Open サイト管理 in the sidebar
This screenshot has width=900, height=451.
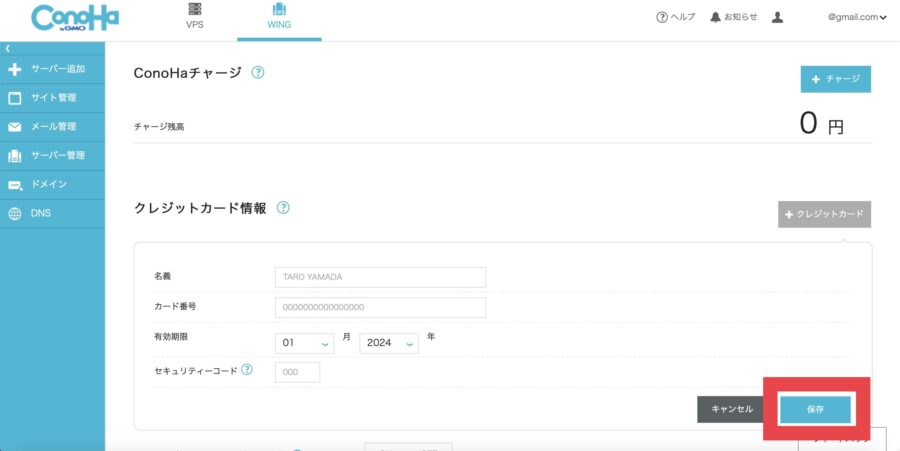pos(52,98)
